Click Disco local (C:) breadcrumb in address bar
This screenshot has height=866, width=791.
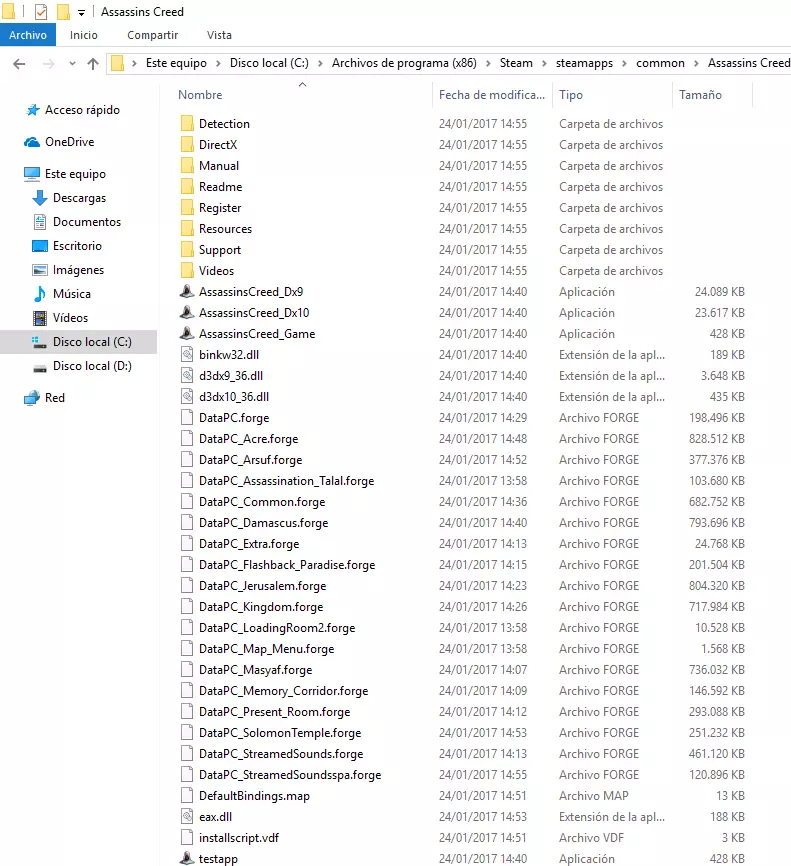269,63
